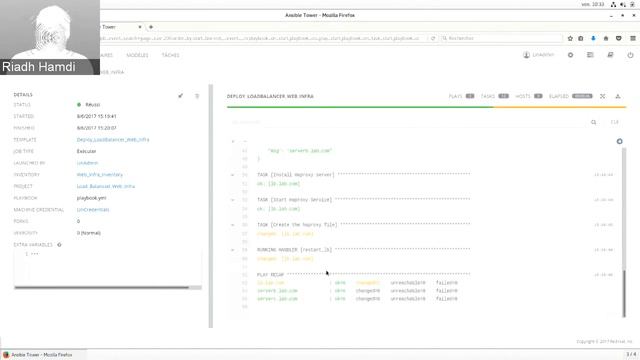Delete job with trash icon
This screenshot has width=640, height=360.
click(197, 96)
